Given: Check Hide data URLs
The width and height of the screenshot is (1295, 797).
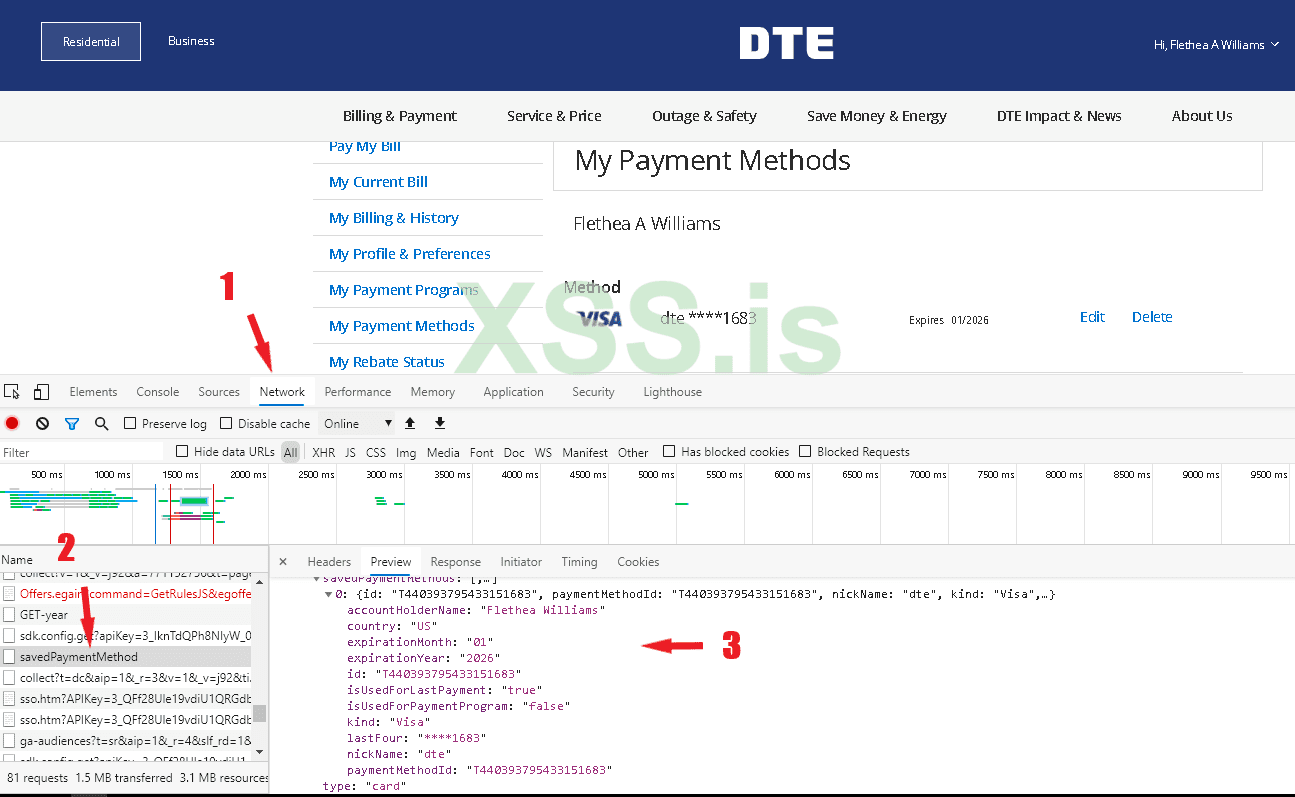Looking at the screenshot, I should click(x=182, y=452).
